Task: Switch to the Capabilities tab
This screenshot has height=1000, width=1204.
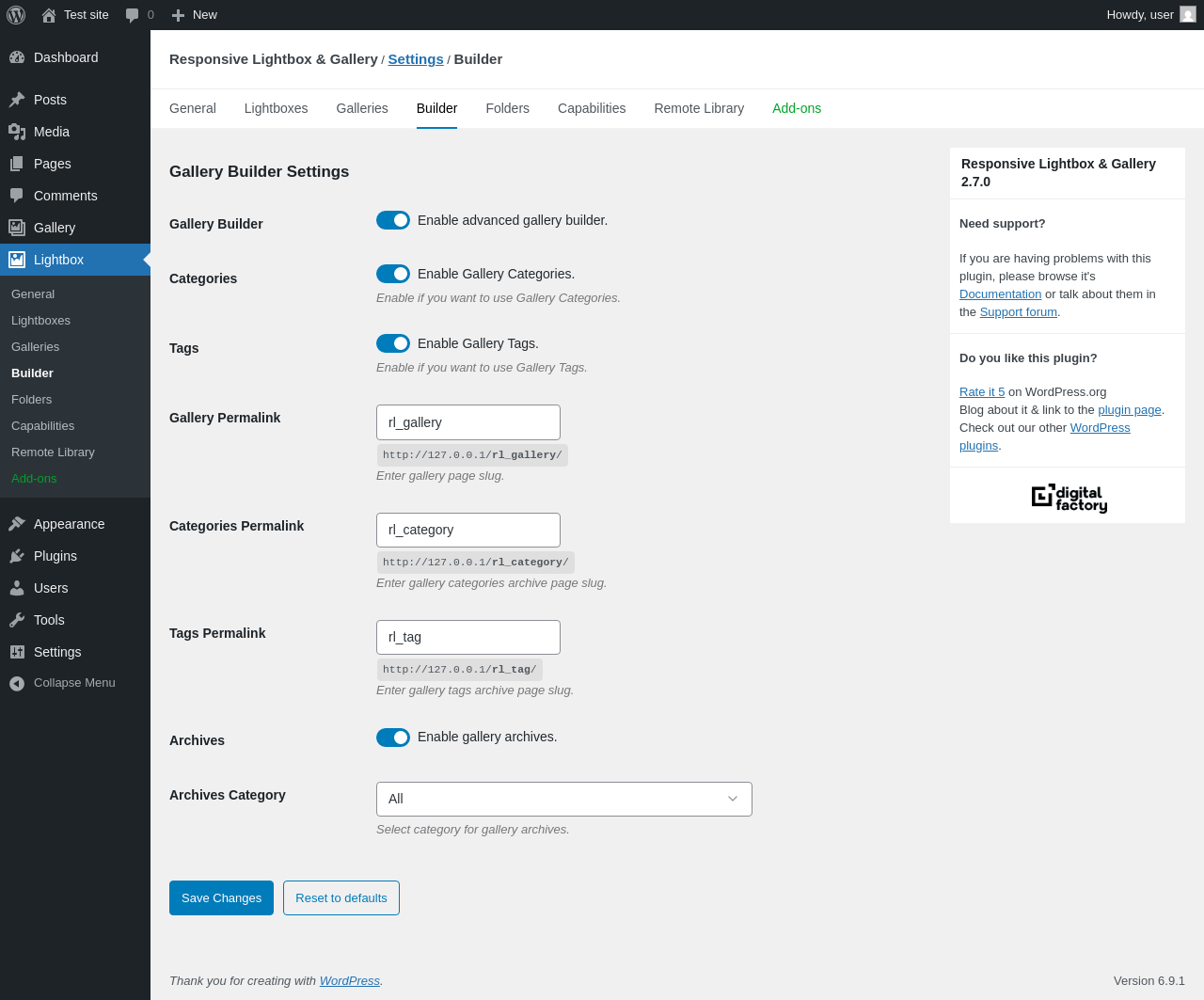Action: [x=592, y=108]
